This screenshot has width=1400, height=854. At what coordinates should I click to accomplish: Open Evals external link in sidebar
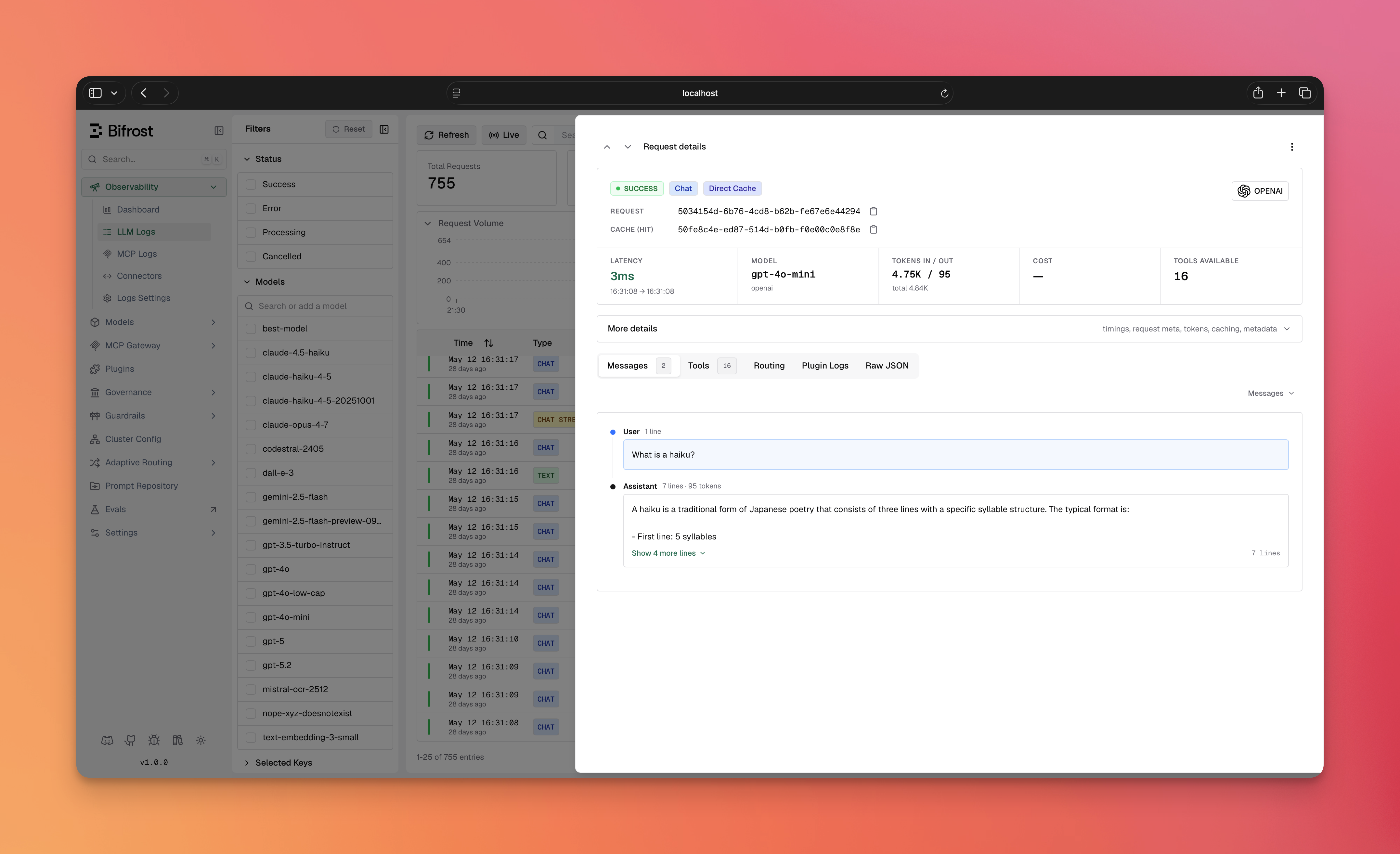point(153,509)
